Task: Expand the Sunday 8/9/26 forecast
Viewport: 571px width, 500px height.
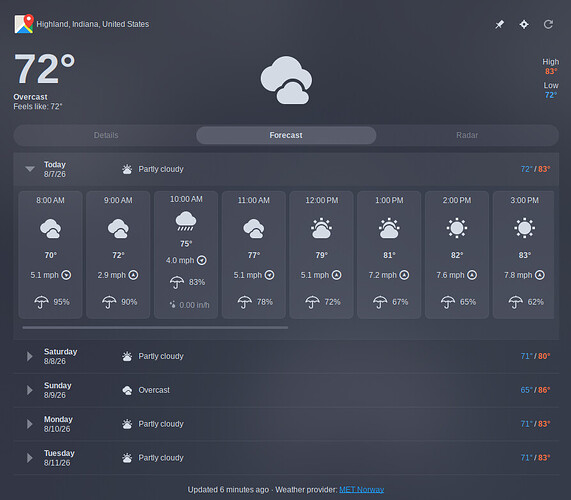Action: coord(30,390)
